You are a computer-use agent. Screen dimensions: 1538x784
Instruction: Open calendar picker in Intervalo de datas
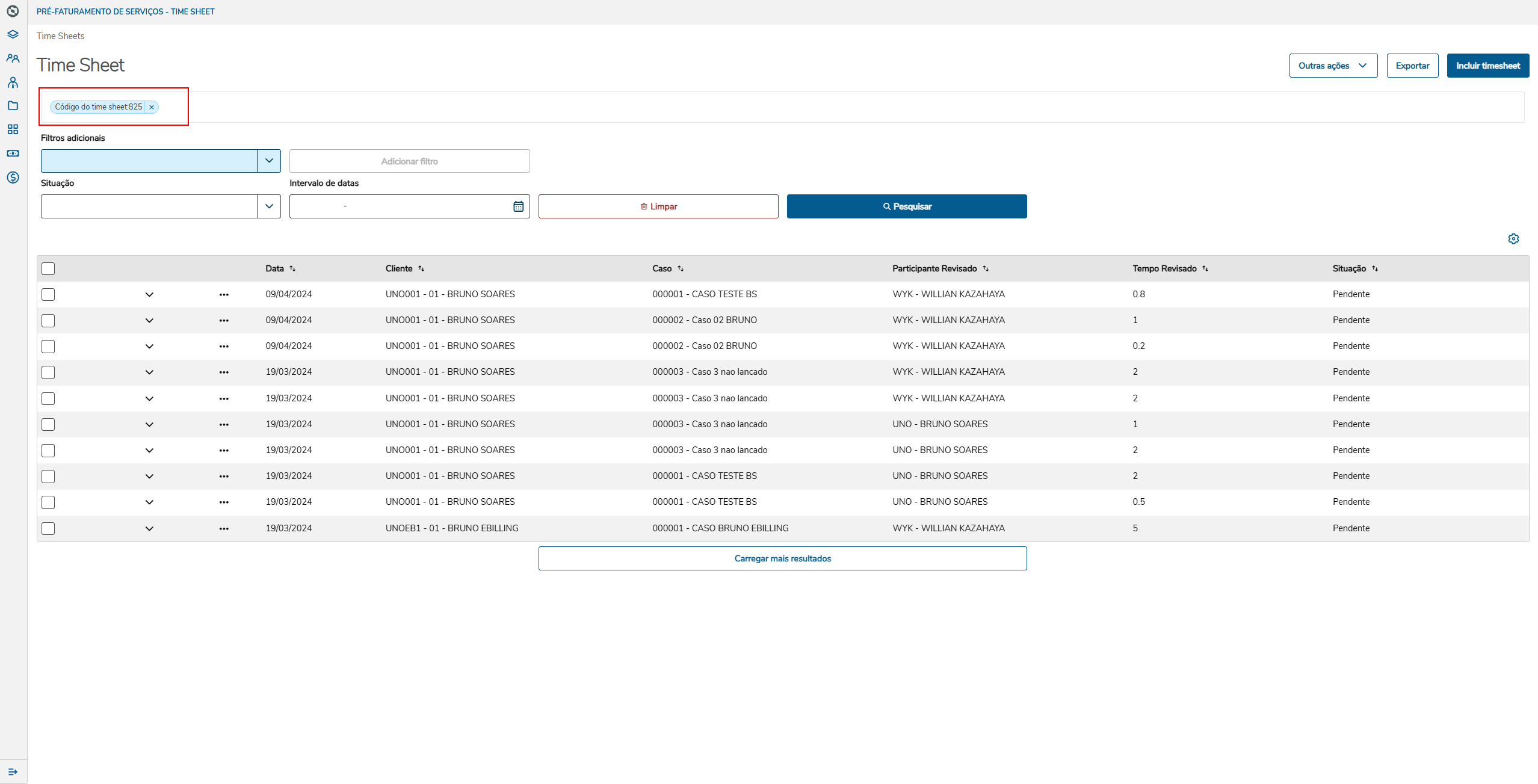click(518, 206)
